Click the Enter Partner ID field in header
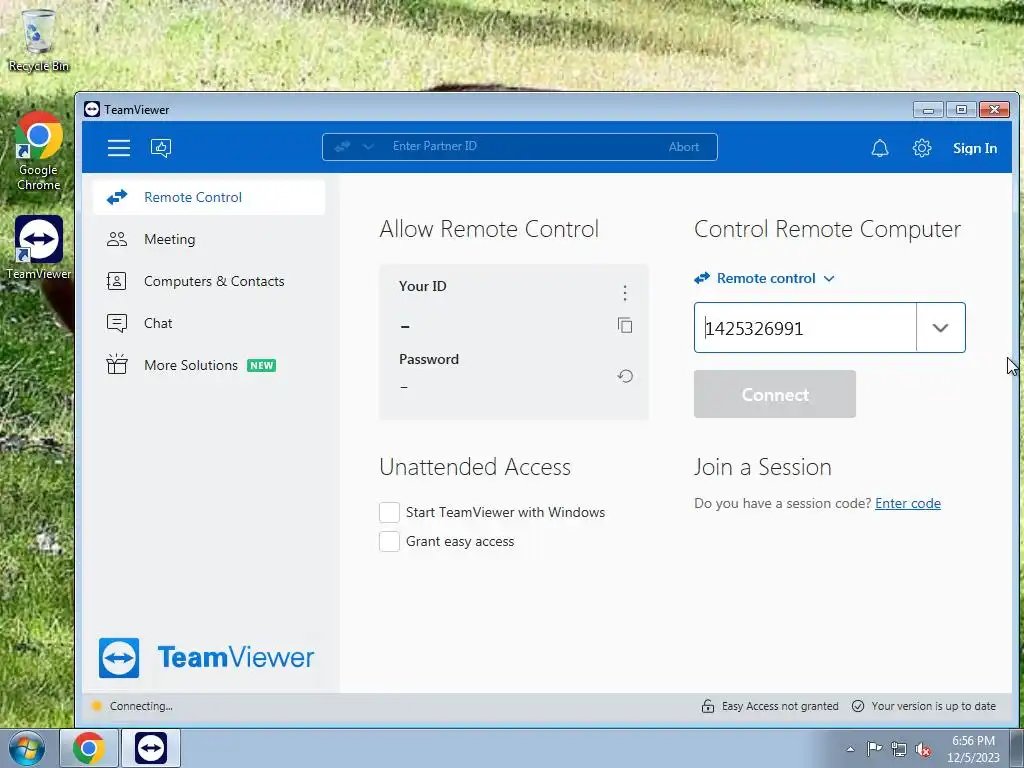Viewport: 1024px width, 768px height. (x=522, y=146)
